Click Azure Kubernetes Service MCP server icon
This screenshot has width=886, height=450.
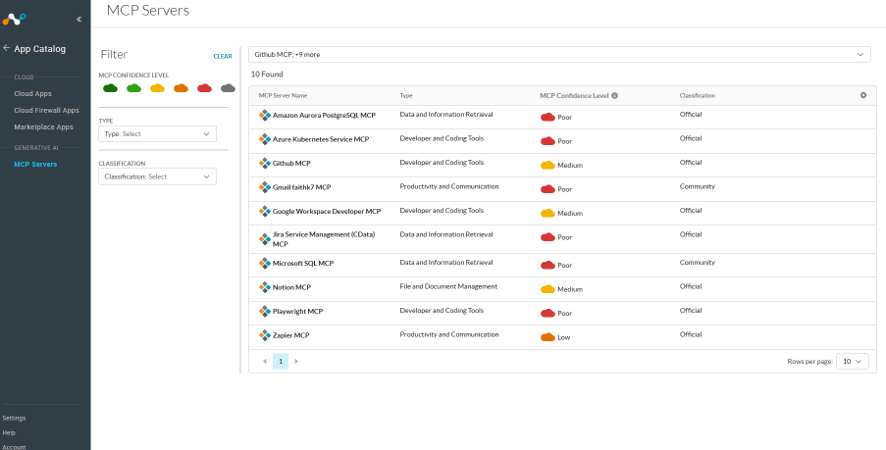pyautogui.click(x=264, y=139)
